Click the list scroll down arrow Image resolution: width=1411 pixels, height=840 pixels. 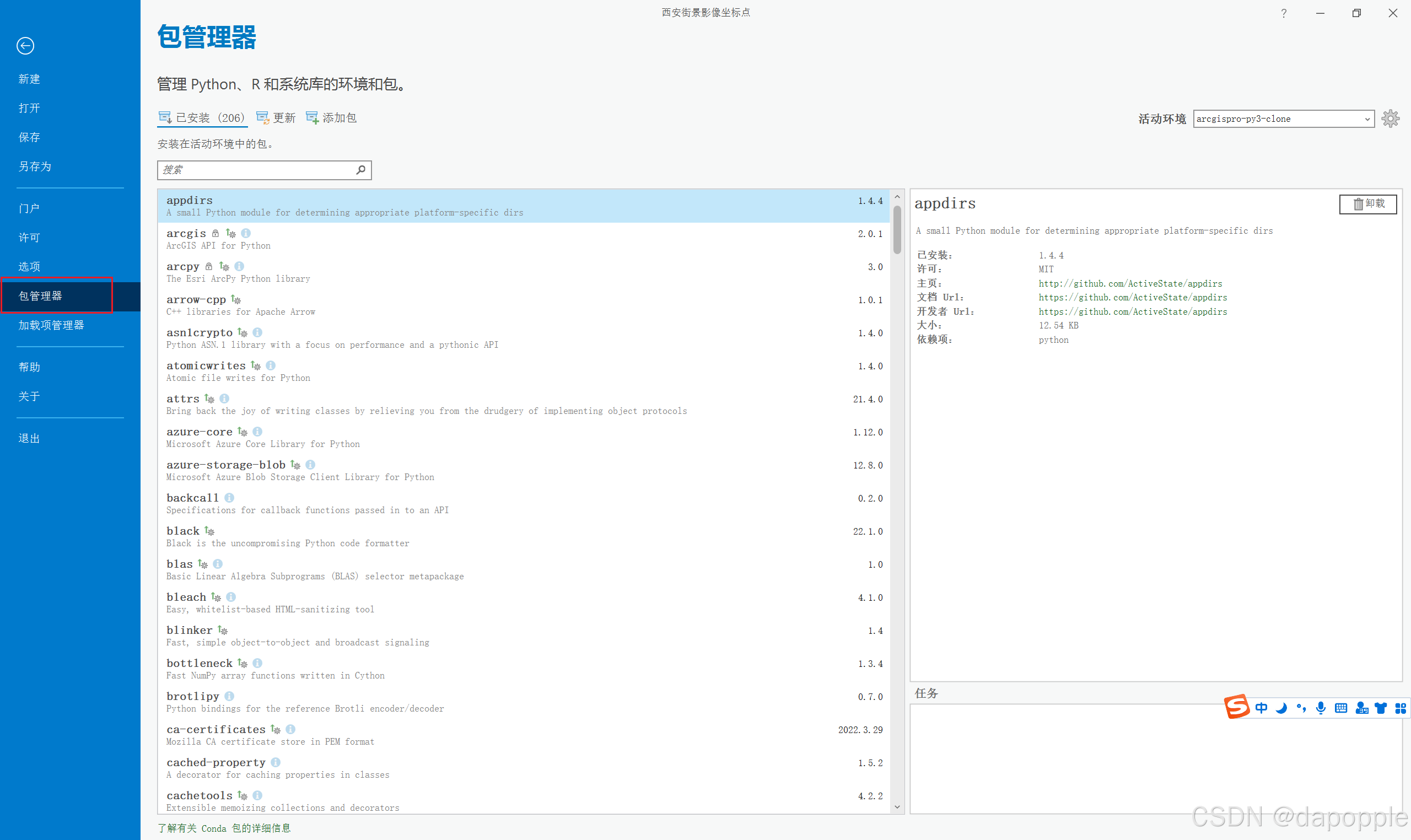coord(897,806)
